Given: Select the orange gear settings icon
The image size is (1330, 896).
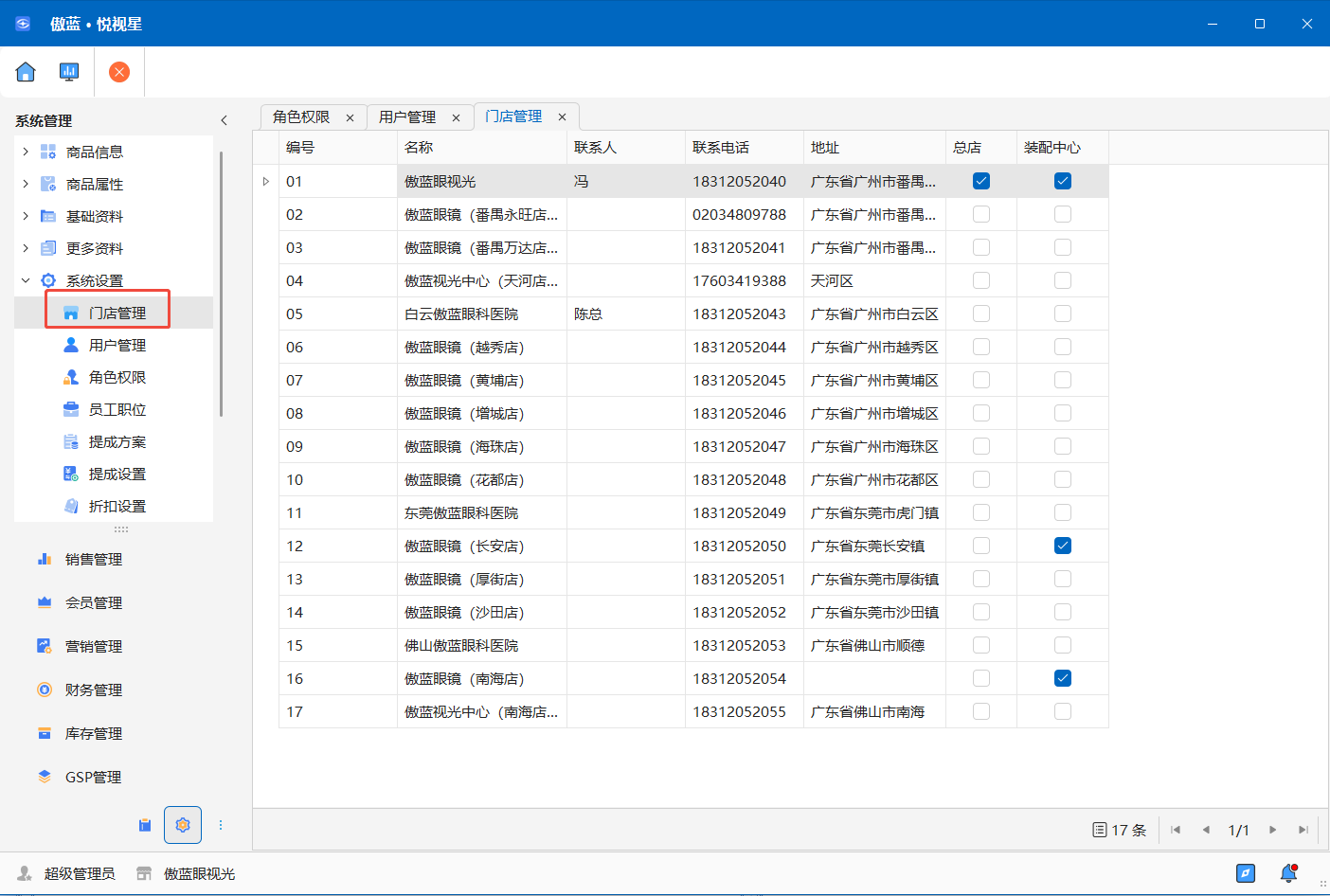Looking at the screenshot, I should click(183, 825).
